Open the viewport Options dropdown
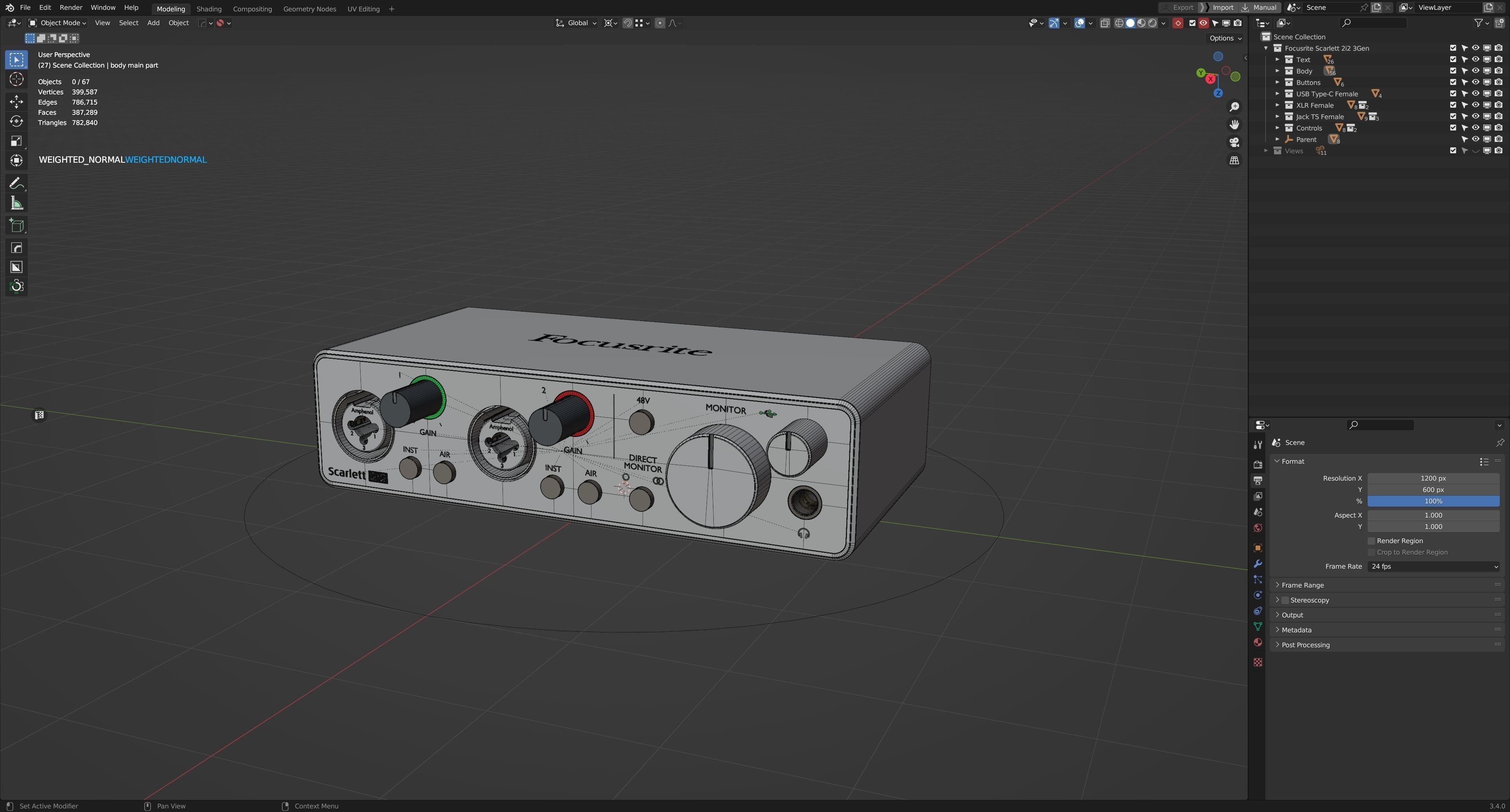This screenshot has width=1510, height=812. (1225, 38)
